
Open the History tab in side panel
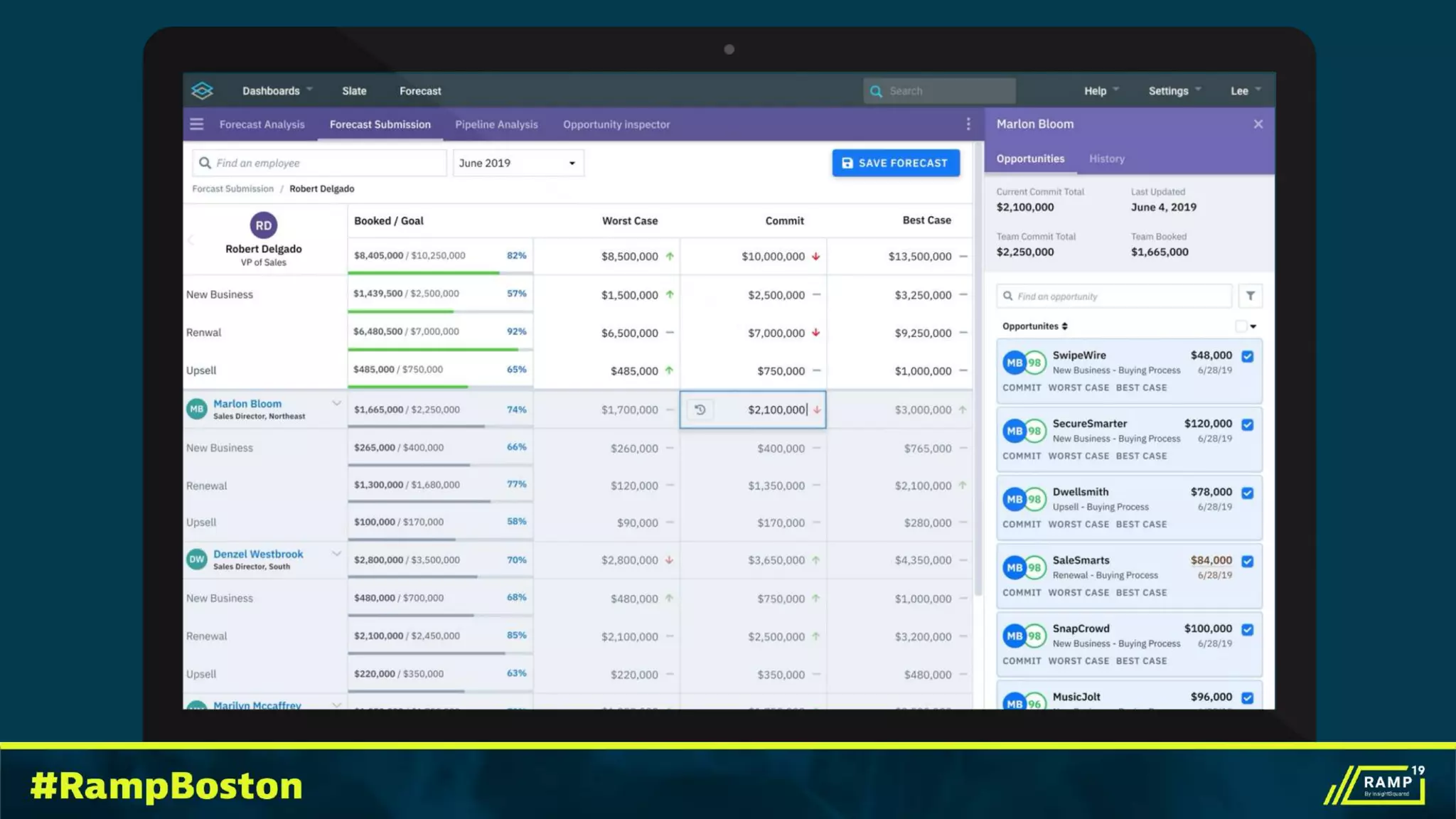tap(1106, 159)
